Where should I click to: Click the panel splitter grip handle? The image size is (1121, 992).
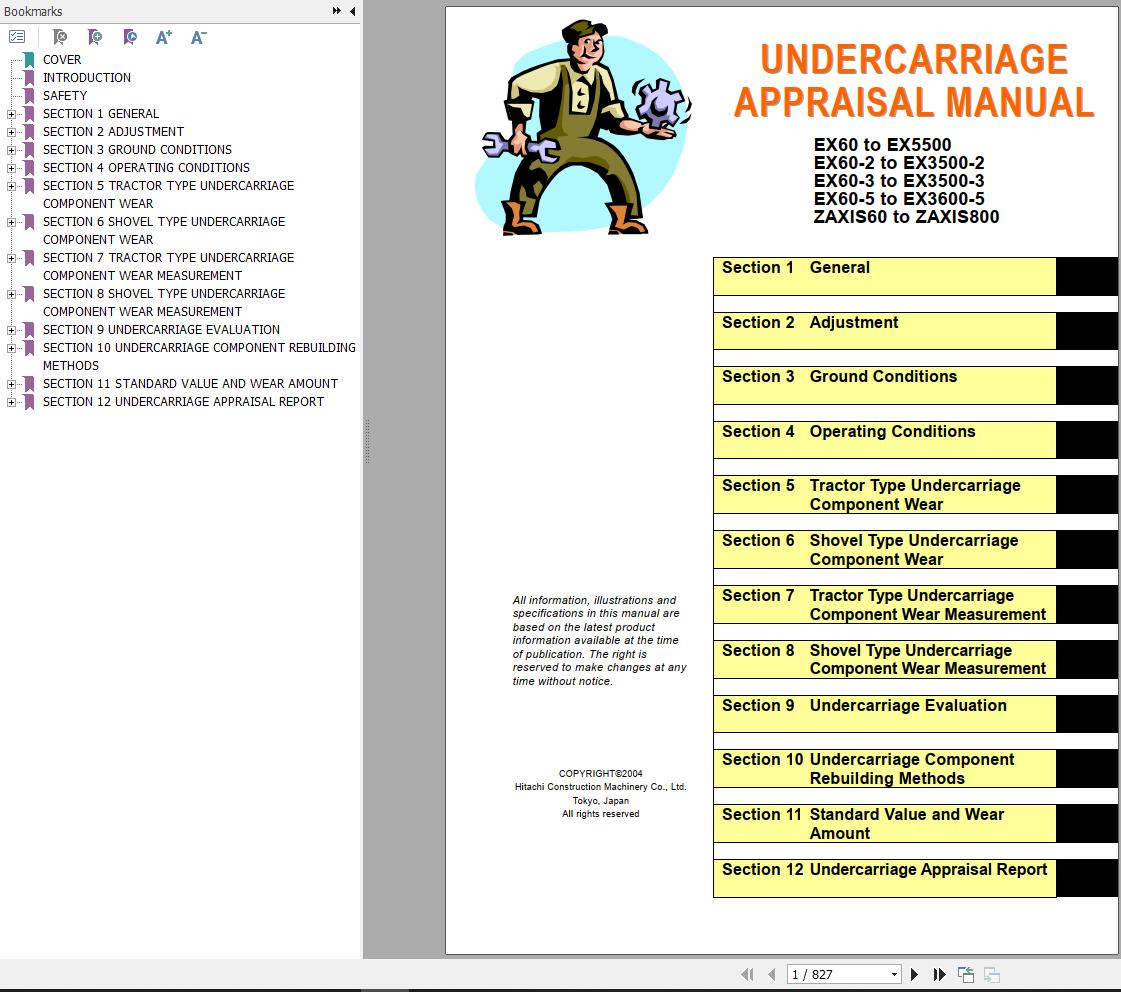(367, 441)
